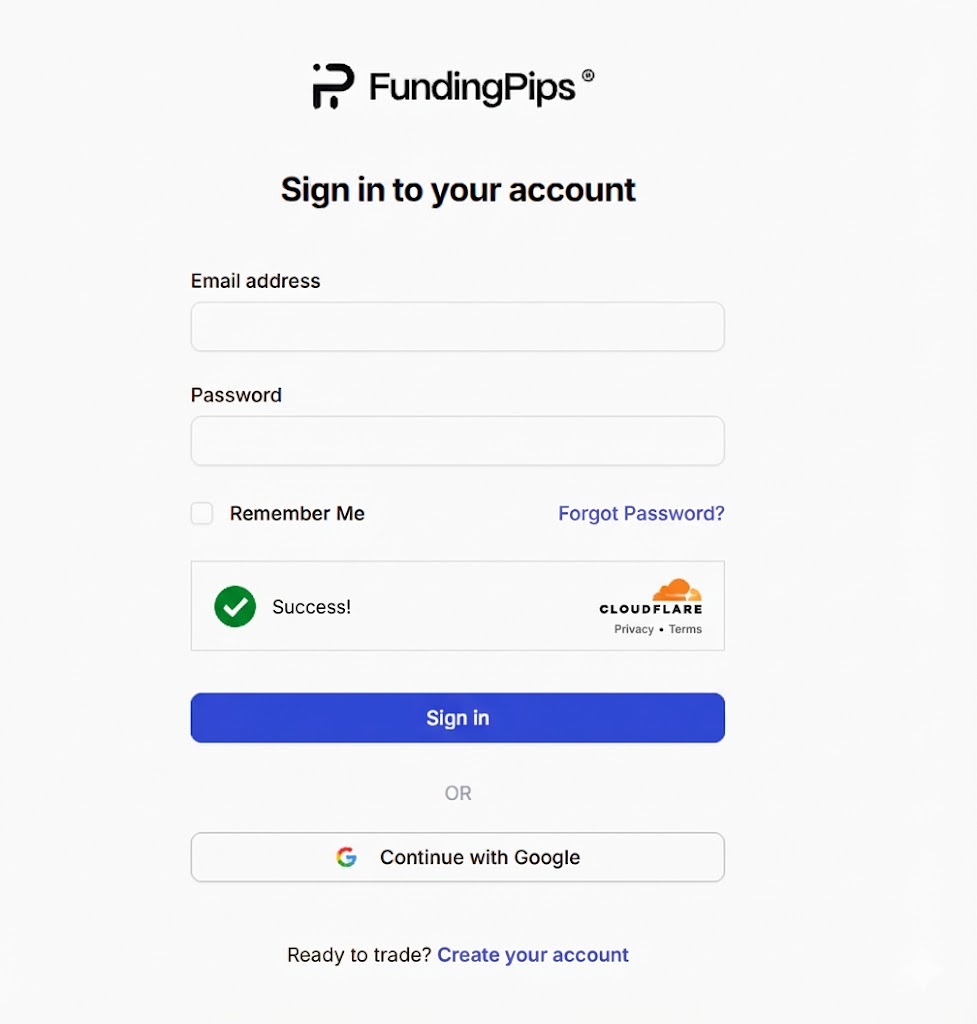Click the Success! label in the verification box
Screen dimensions: 977x1024
(x=311, y=606)
